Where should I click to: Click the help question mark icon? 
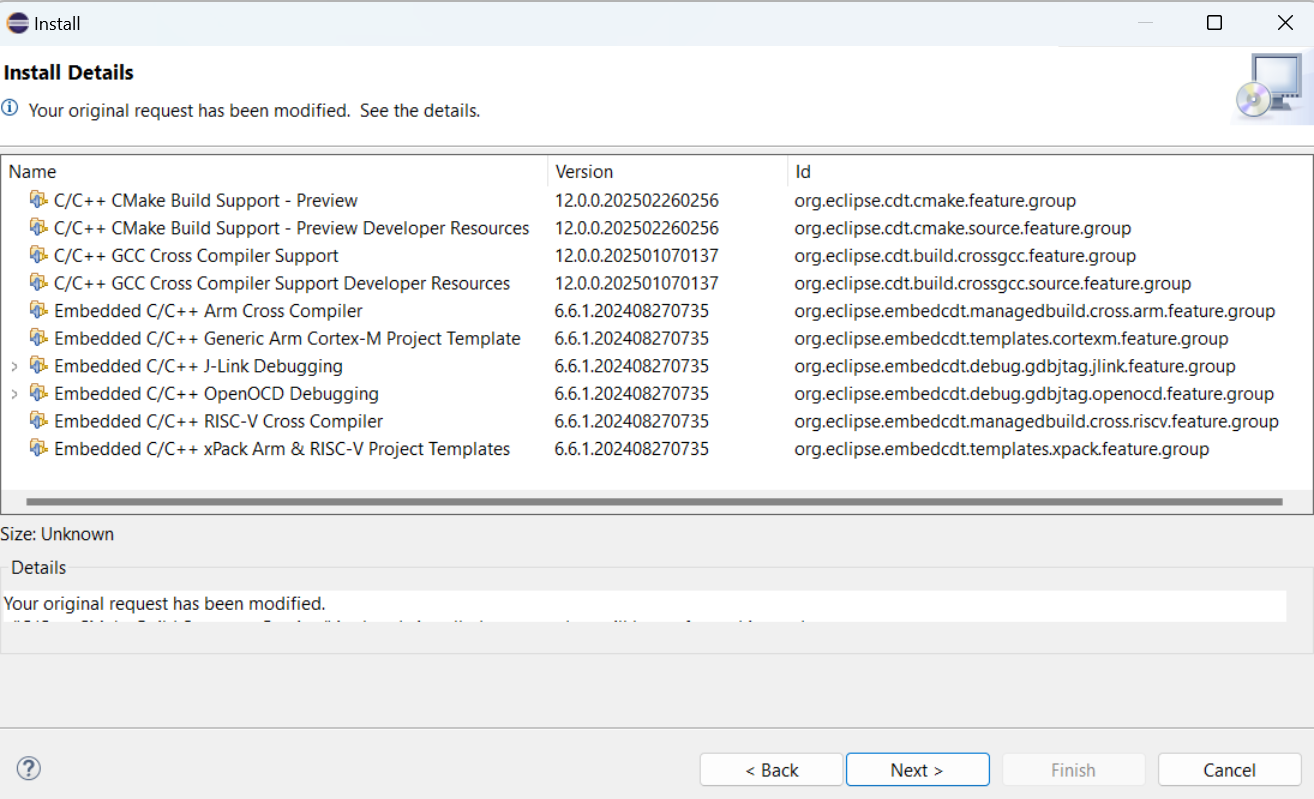28,768
